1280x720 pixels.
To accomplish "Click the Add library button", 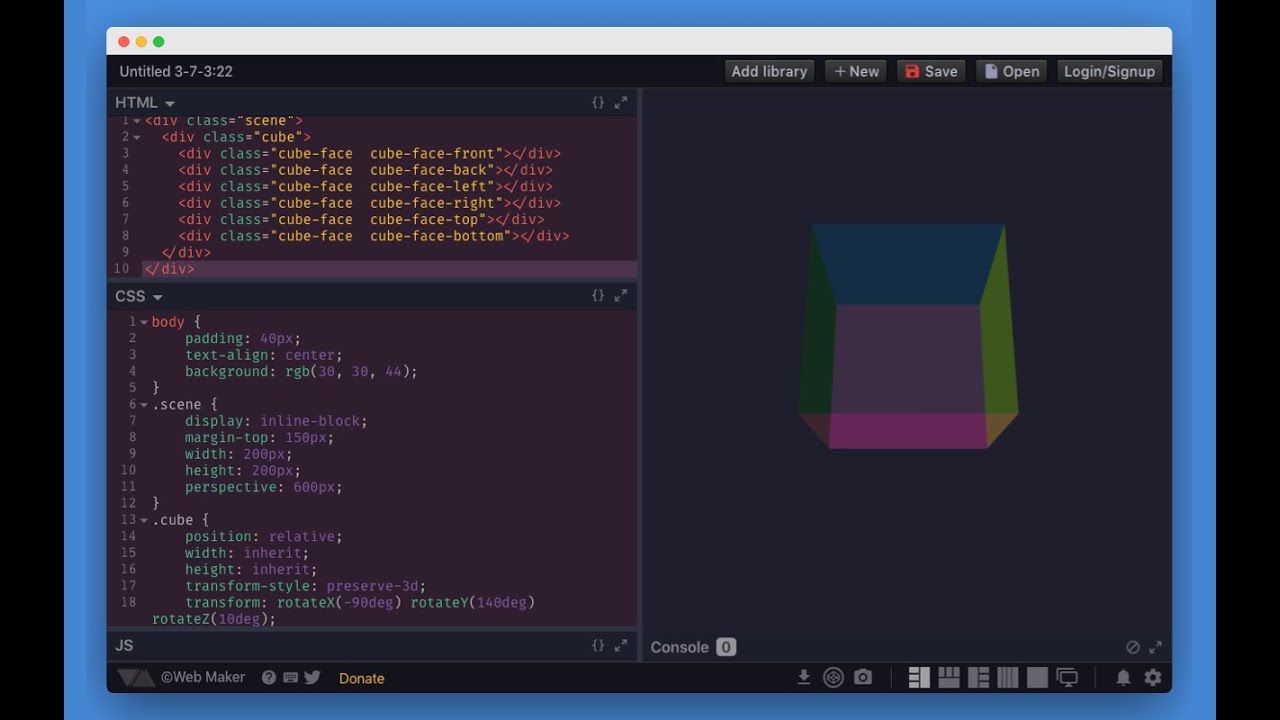I will pos(769,71).
